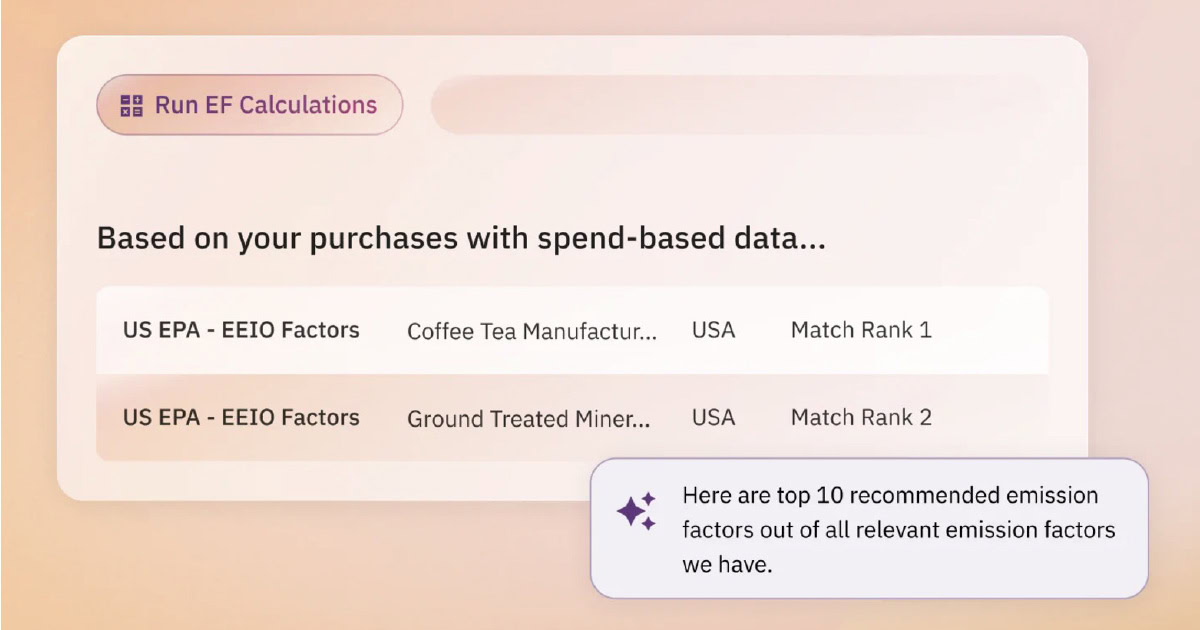The image size is (1200, 630).
Task: Choose the Match Rank 2 cell
Action: (x=861, y=417)
